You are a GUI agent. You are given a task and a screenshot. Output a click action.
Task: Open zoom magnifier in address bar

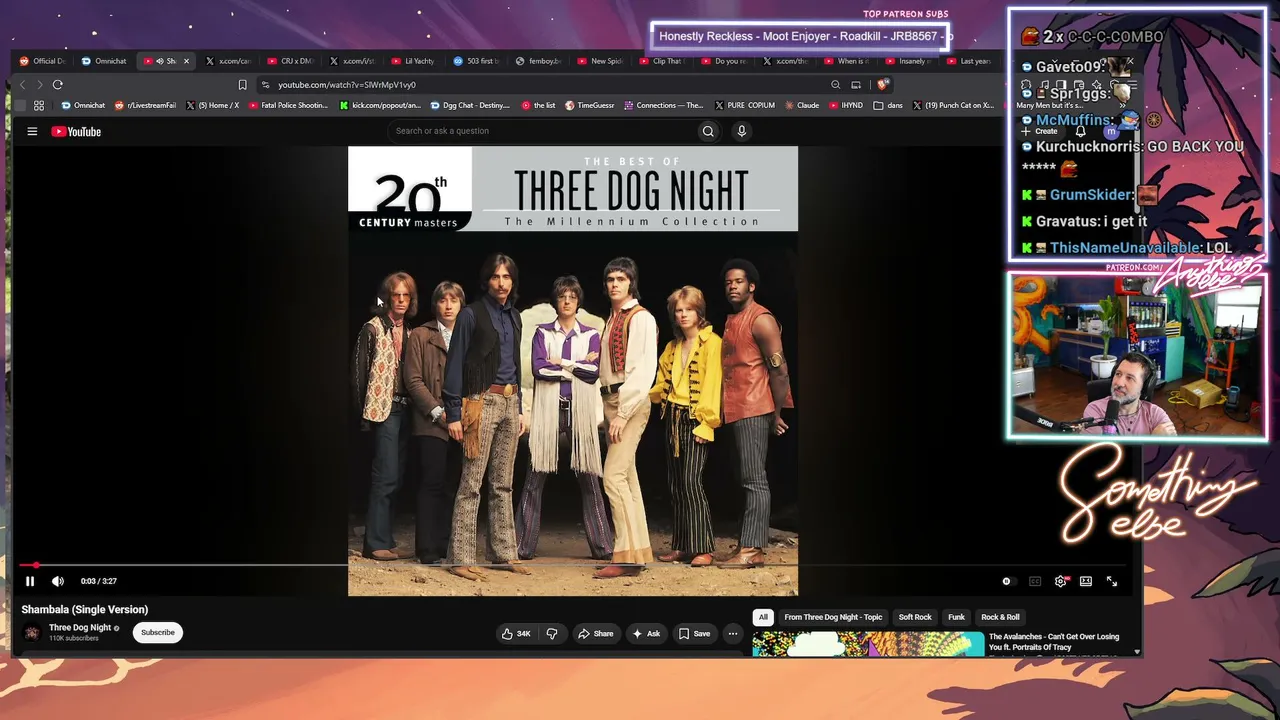pos(835,85)
